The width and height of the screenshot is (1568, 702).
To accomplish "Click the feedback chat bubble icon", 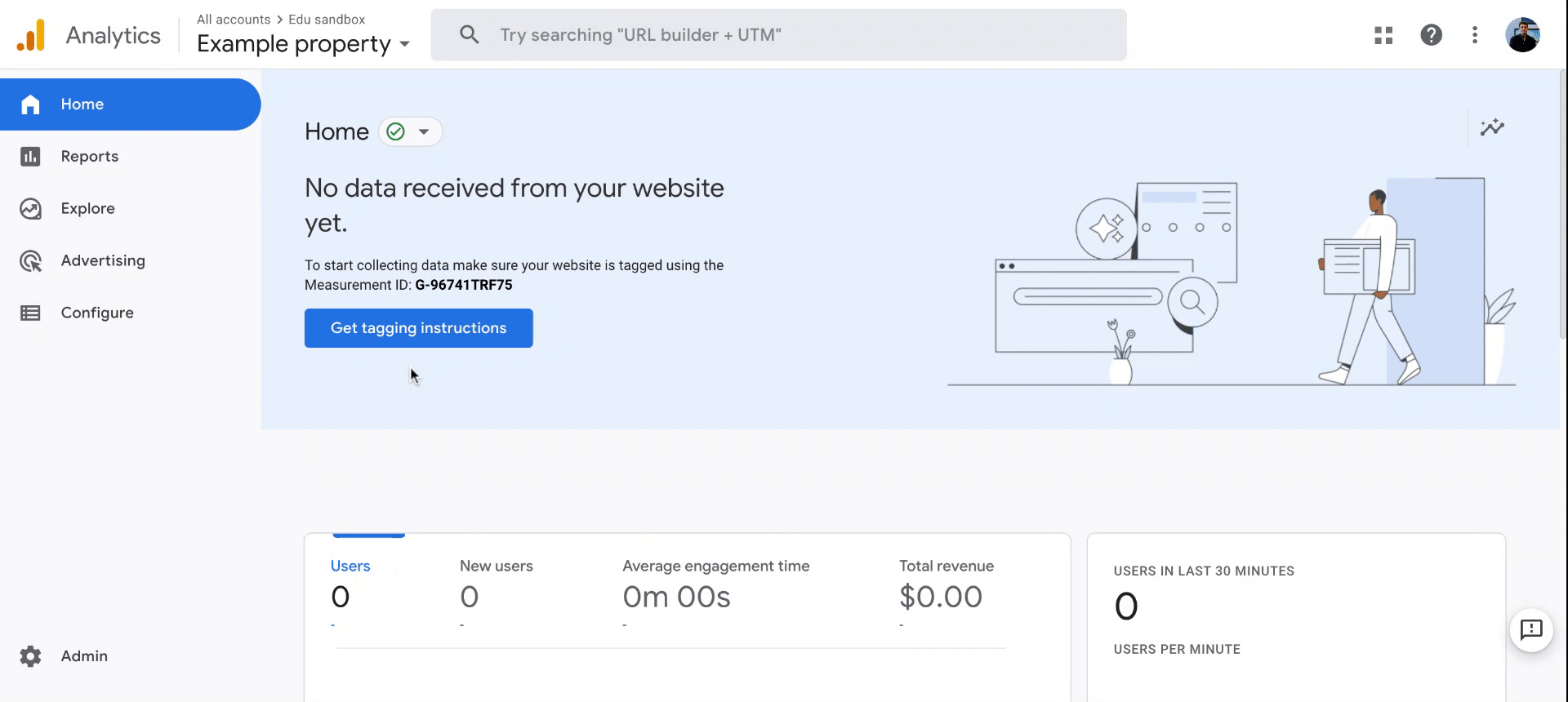I will click(x=1531, y=630).
